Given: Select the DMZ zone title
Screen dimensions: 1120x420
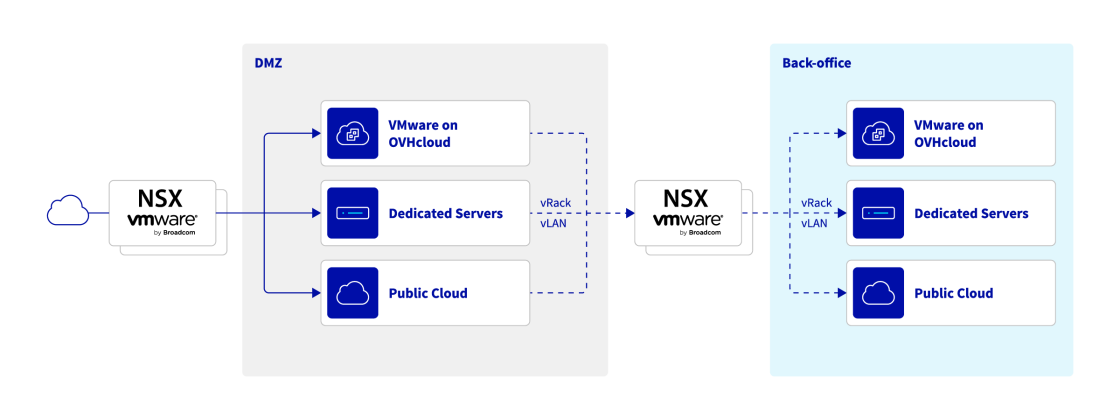Looking at the screenshot, I should (268, 63).
